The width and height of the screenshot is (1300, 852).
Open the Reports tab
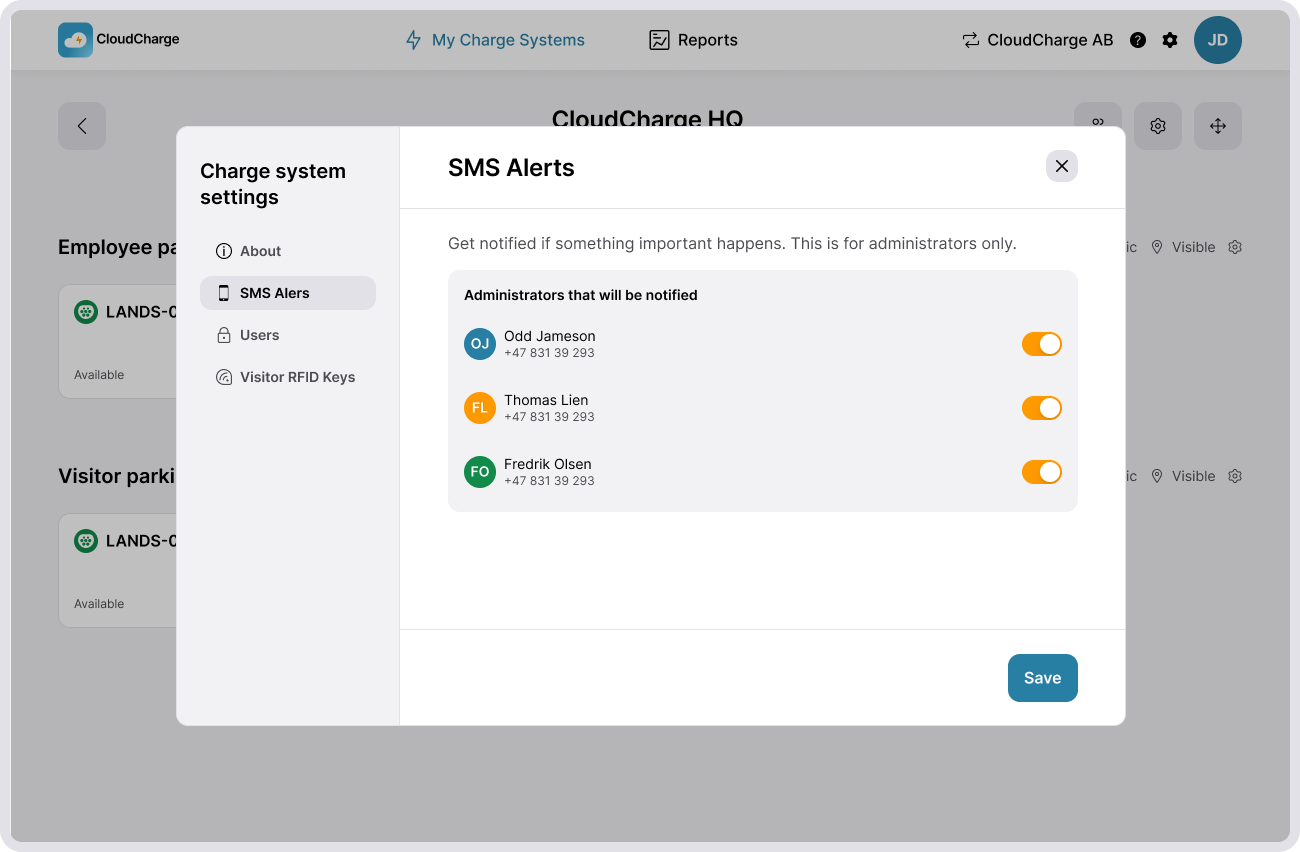tap(693, 40)
